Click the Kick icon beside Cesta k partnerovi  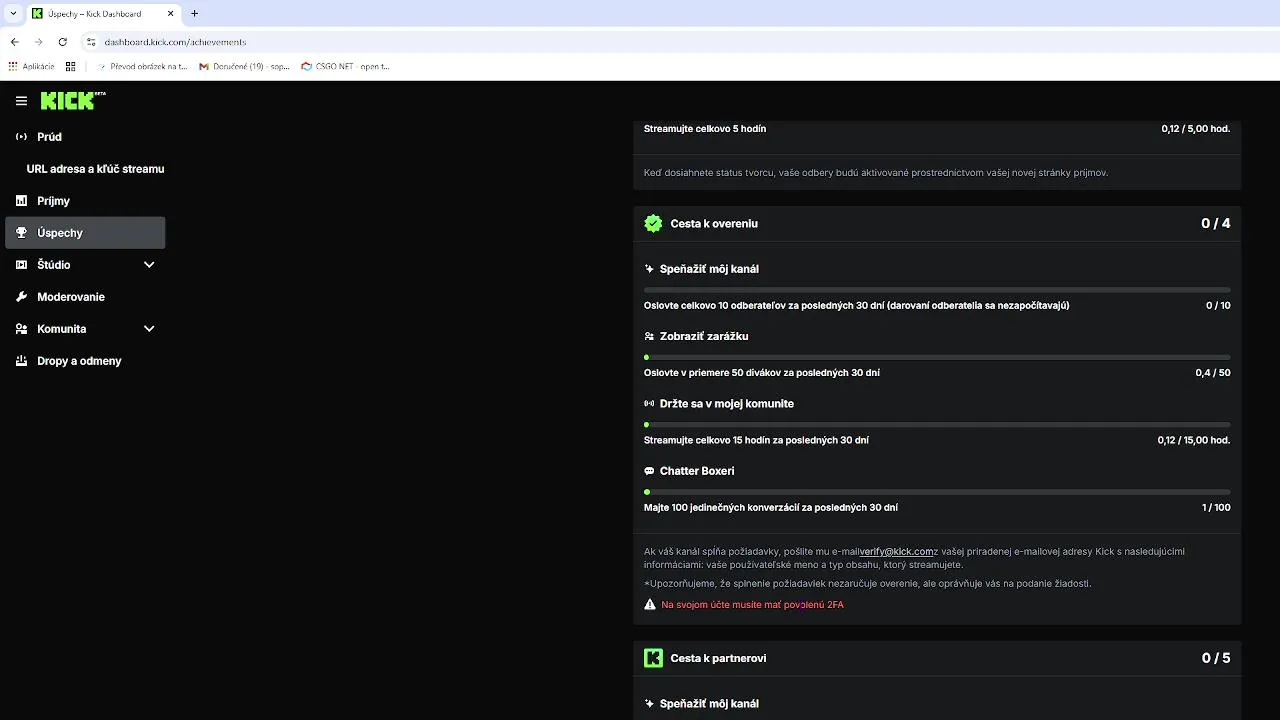click(653, 658)
